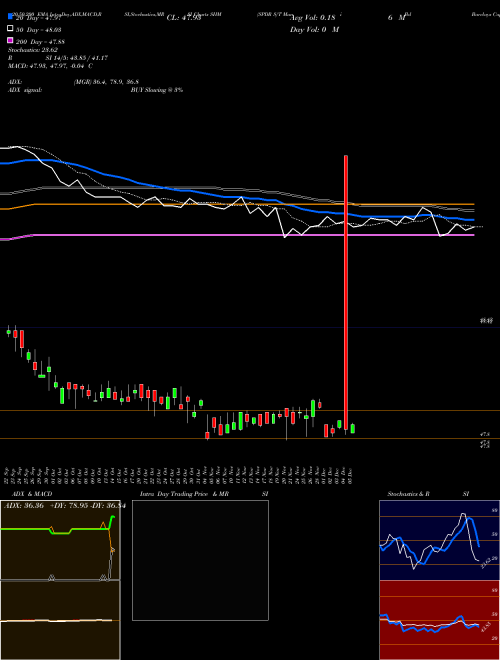This screenshot has height=660, width=500.
Task: Click the tall red volume spike bar
Action: [x=346, y=293]
